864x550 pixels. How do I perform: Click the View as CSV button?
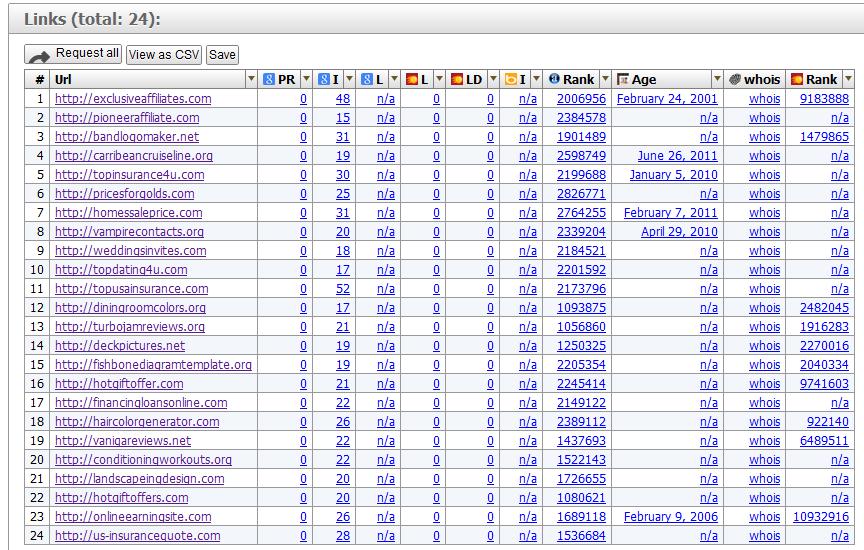pyautogui.click(x=164, y=55)
